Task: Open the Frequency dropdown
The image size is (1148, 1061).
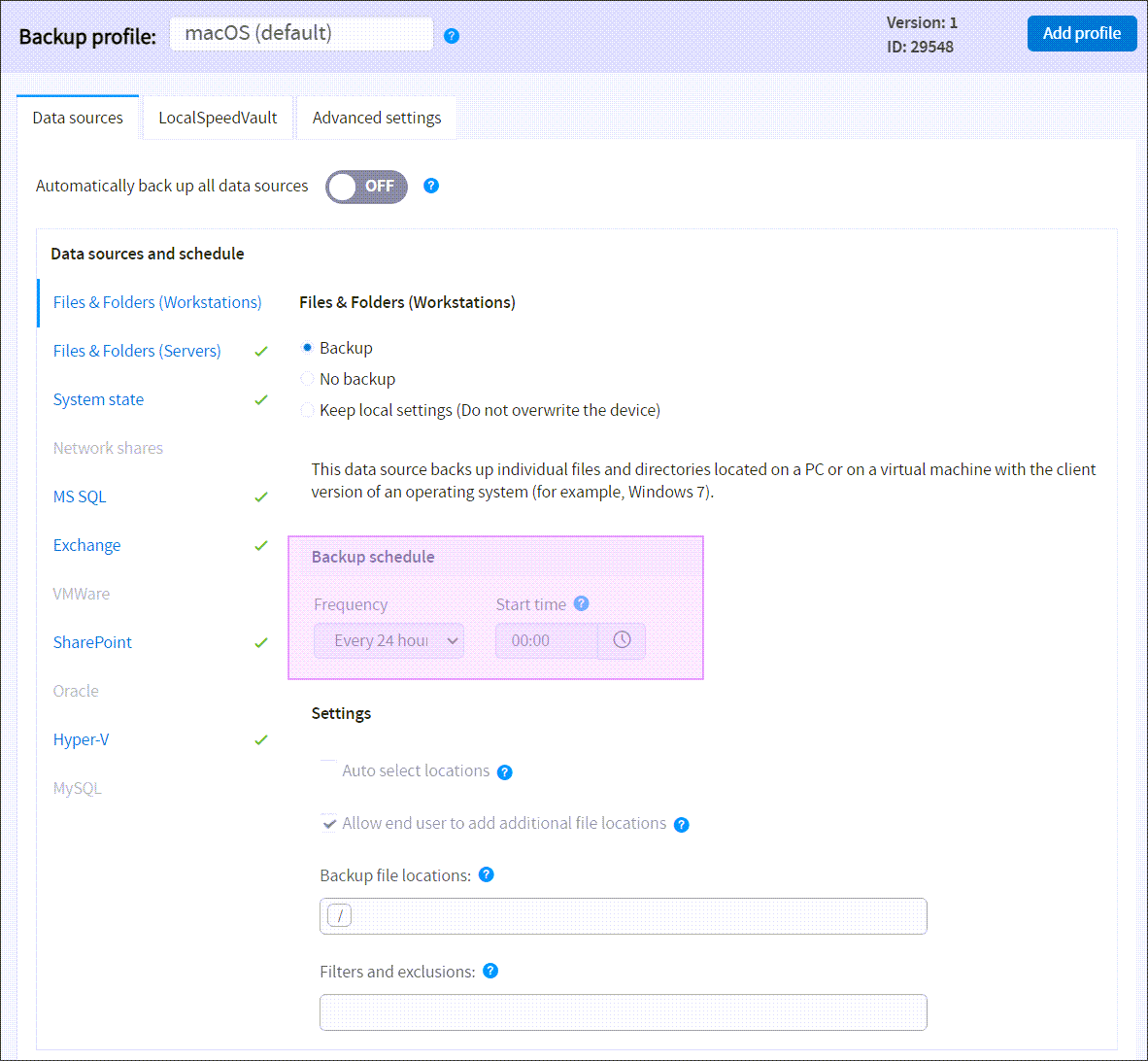Action: [x=388, y=640]
